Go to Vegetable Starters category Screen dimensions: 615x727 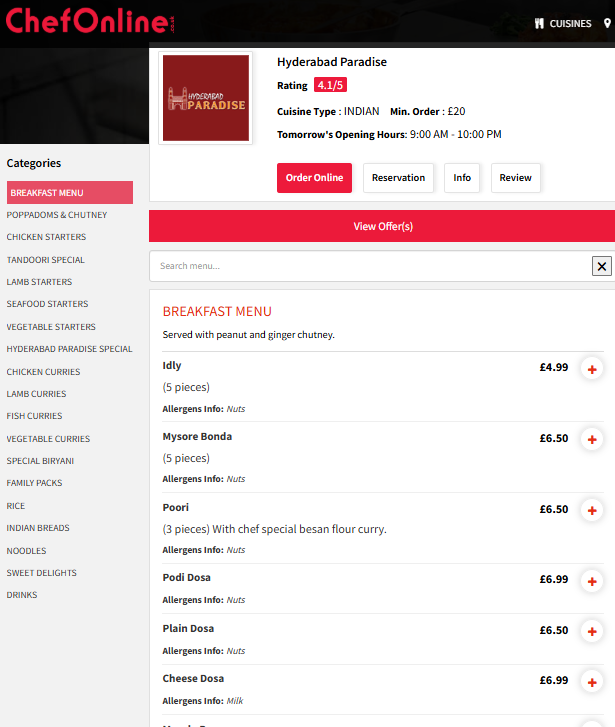tap(51, 327)
